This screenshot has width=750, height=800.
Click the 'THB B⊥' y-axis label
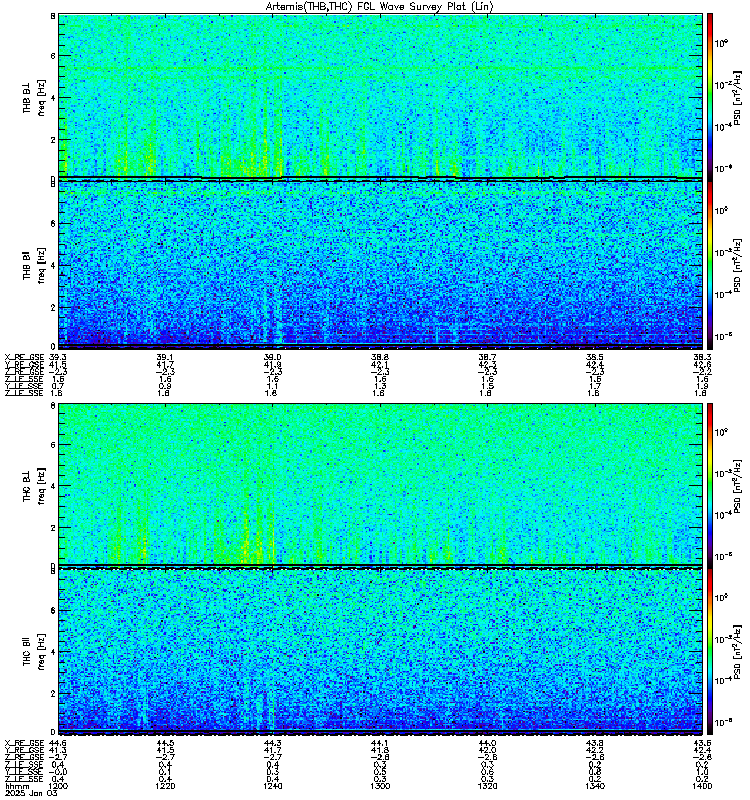(x=27, y=97)
